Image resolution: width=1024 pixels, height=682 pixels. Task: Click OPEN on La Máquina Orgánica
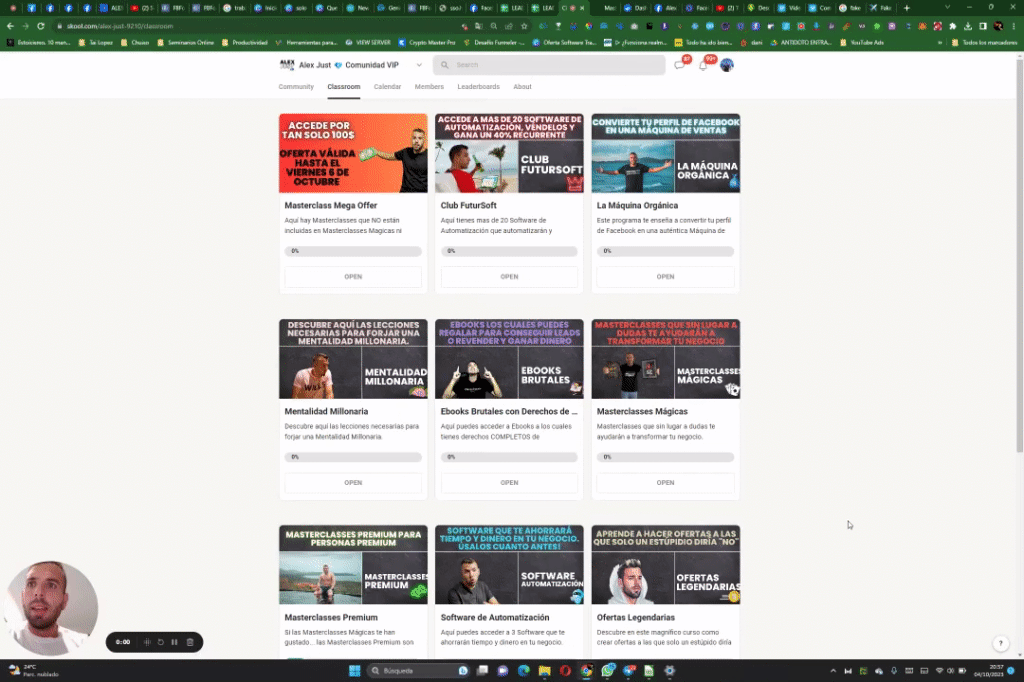[665, 277]
